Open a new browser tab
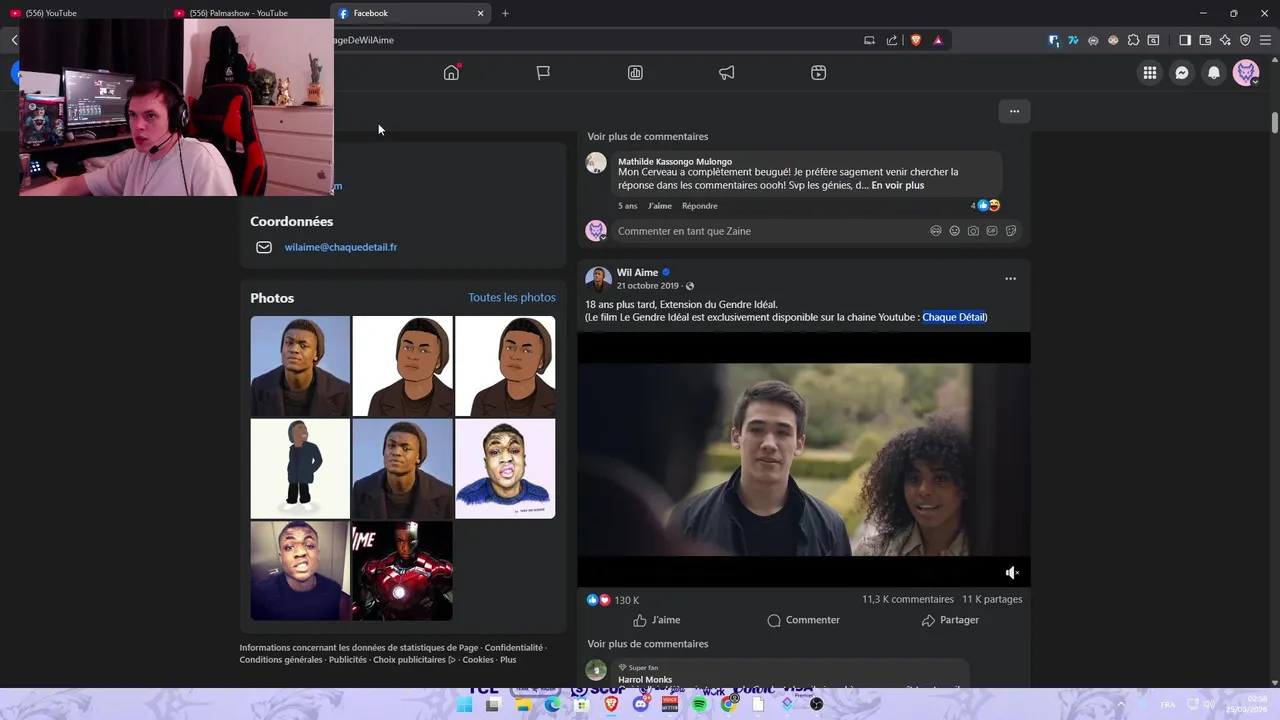 click(x=505, y=13)
